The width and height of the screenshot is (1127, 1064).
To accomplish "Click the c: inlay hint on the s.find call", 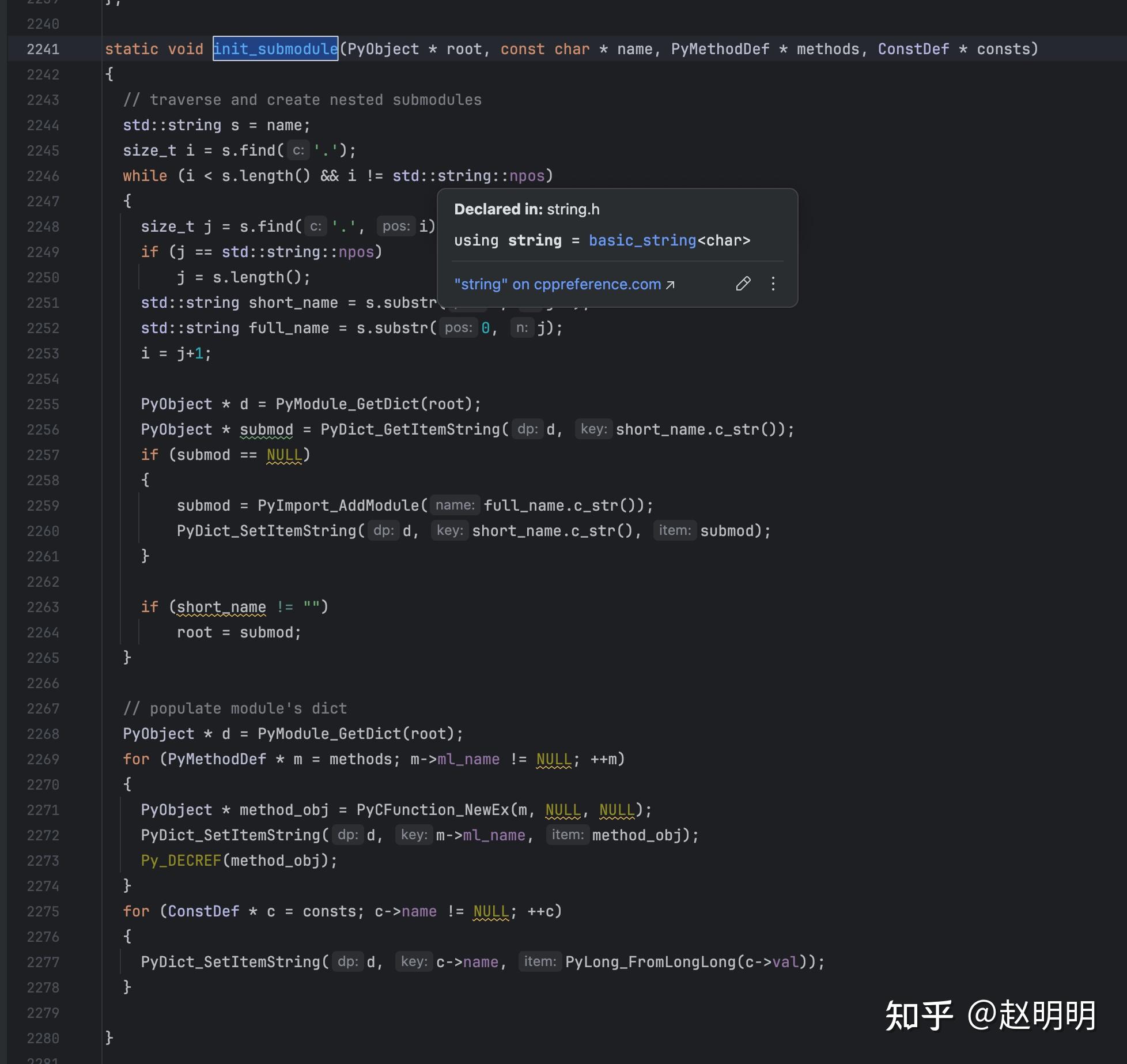I will [297, 150].
